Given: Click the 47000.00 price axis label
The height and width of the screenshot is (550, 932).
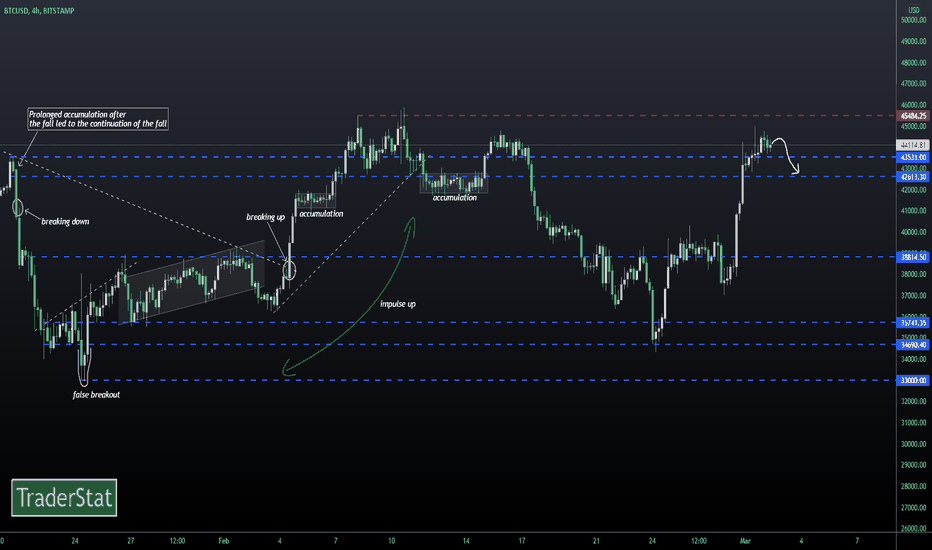Looking at the screenshot, I should click(x=914, y=84).
